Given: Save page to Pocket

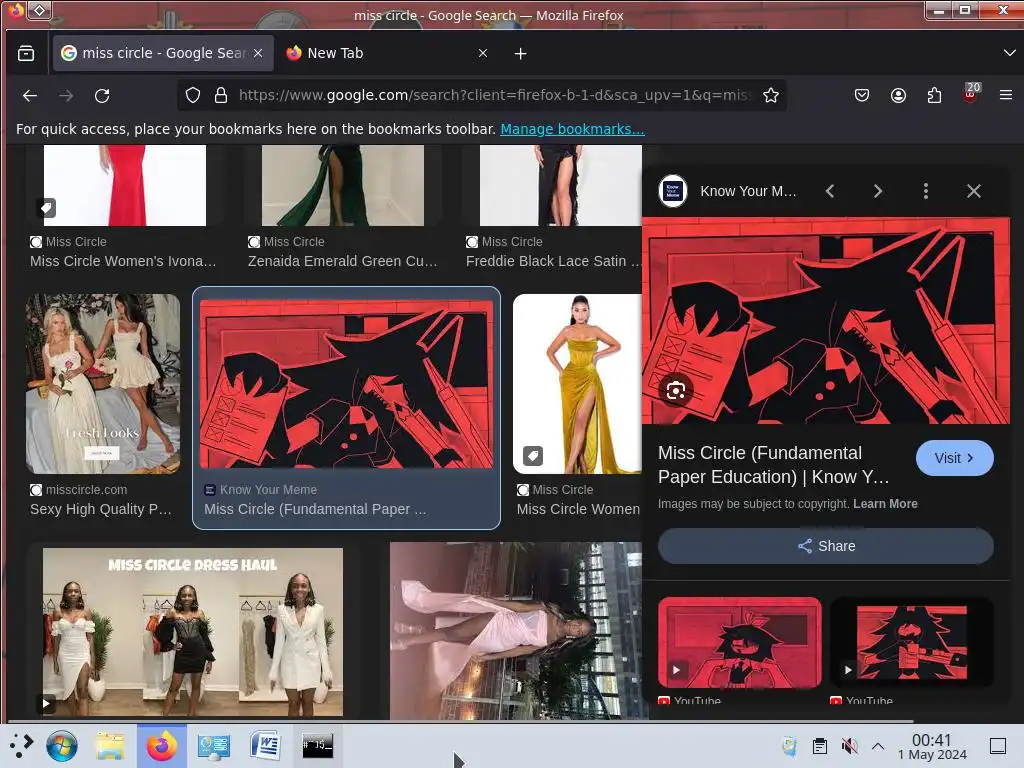Looking at the screenshot, I should 862,95.
